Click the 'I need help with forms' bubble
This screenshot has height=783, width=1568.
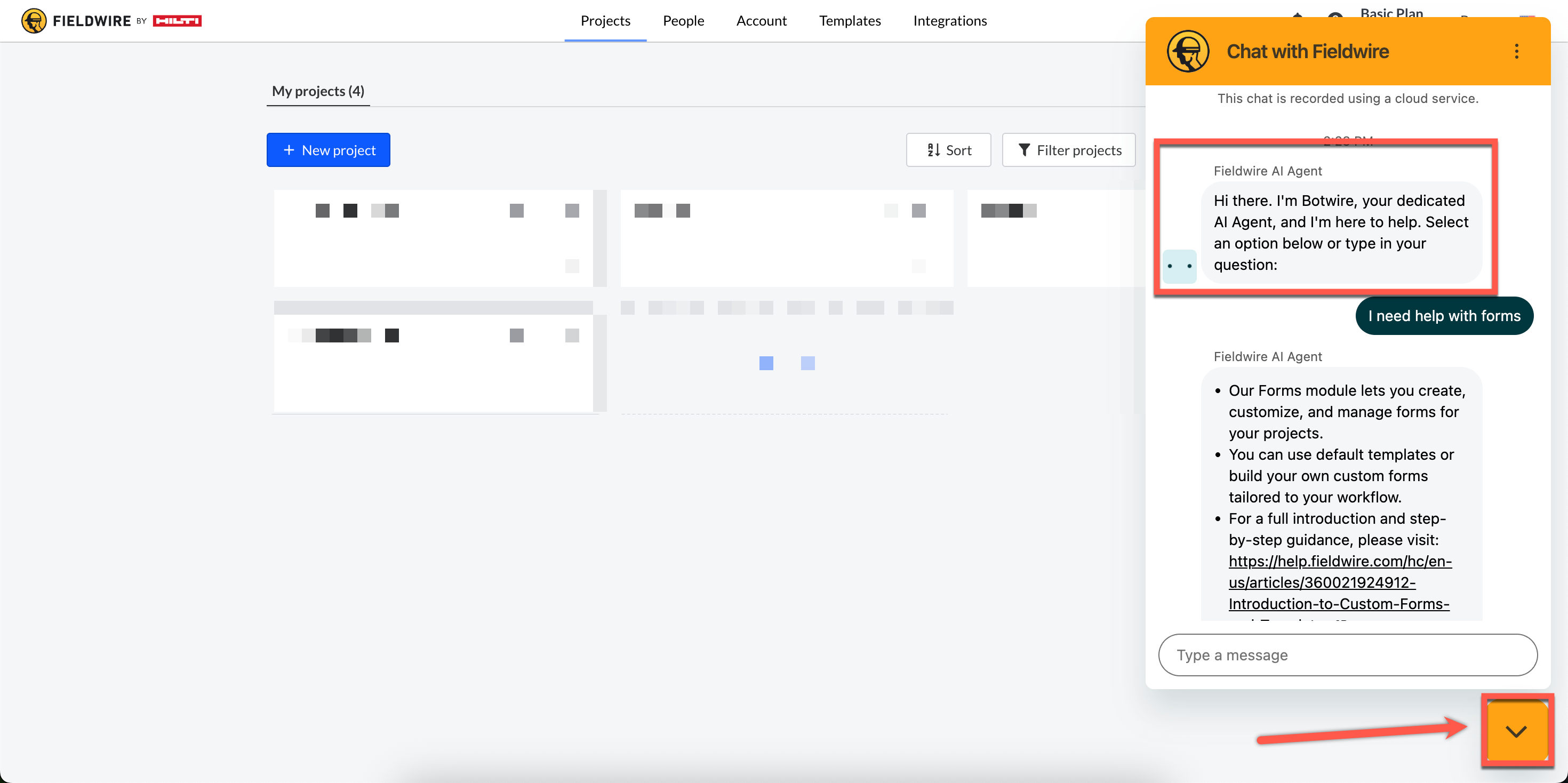1444,315
